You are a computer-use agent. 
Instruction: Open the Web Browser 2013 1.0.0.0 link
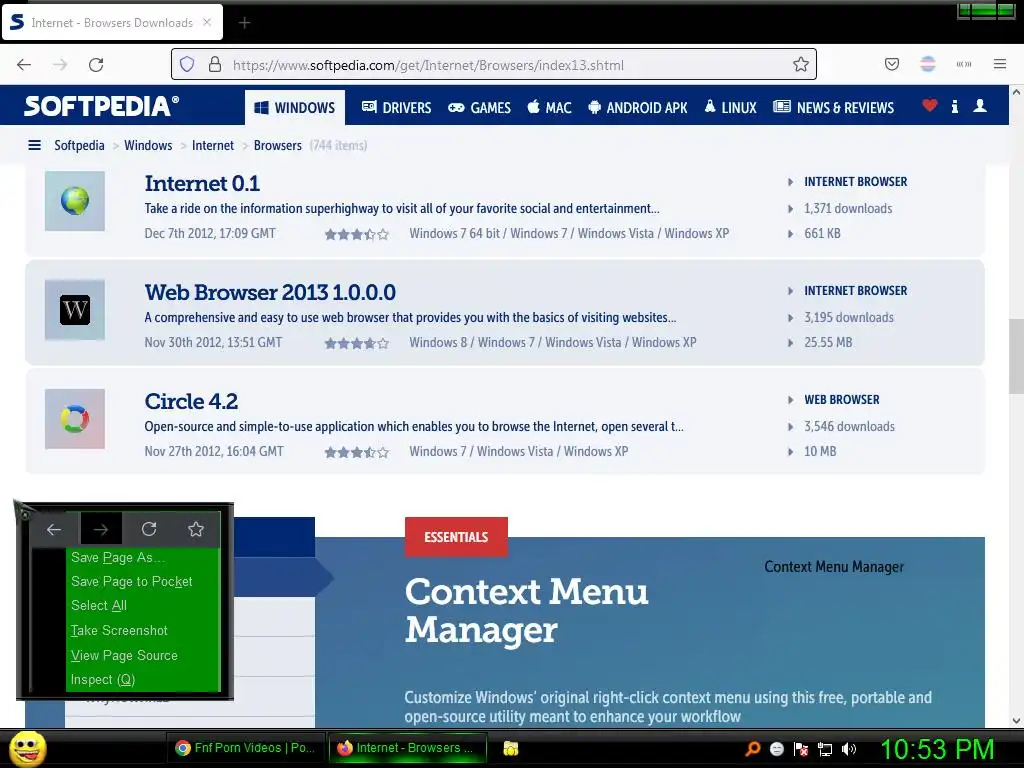[x=270, y=292]
